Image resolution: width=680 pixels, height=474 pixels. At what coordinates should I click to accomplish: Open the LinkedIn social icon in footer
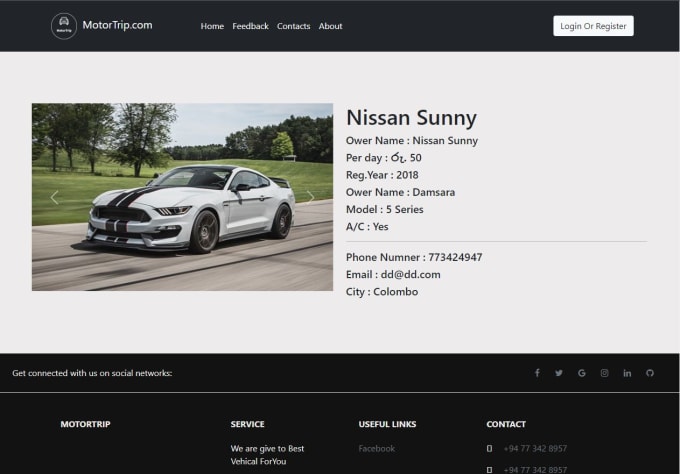(x=627, y=373)
